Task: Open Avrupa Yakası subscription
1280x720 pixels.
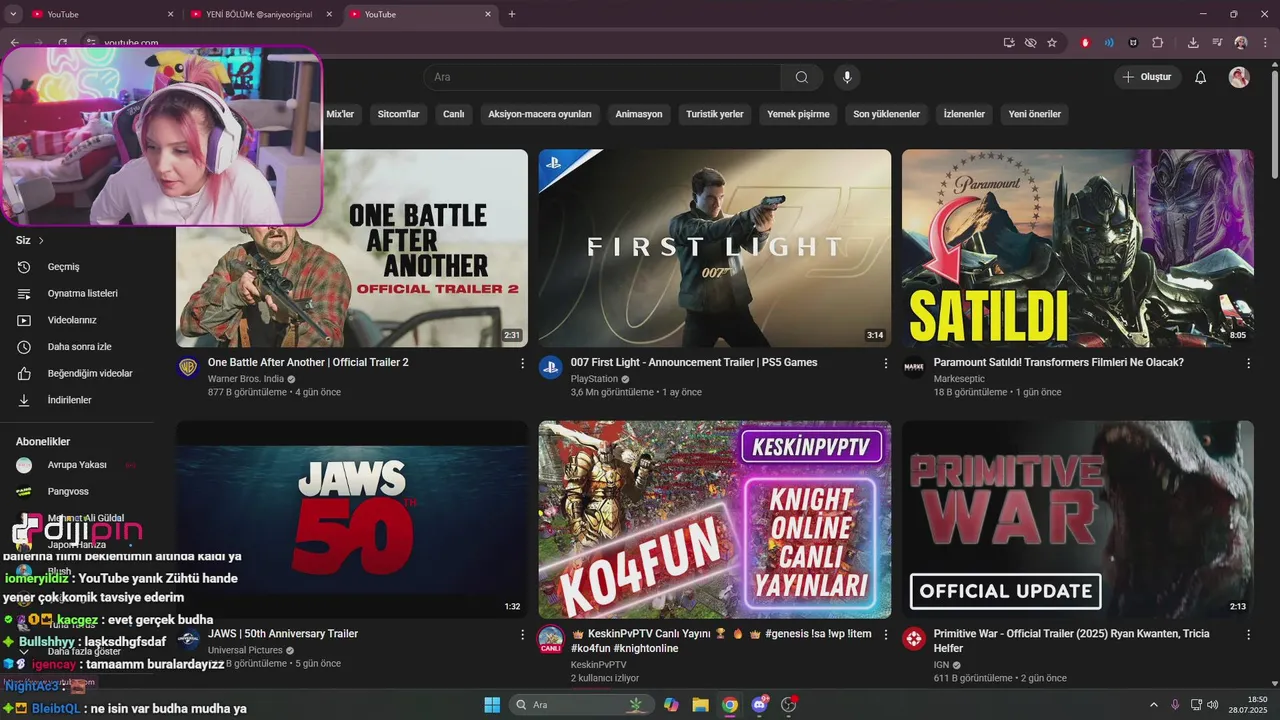Action: tap(77, 465)
